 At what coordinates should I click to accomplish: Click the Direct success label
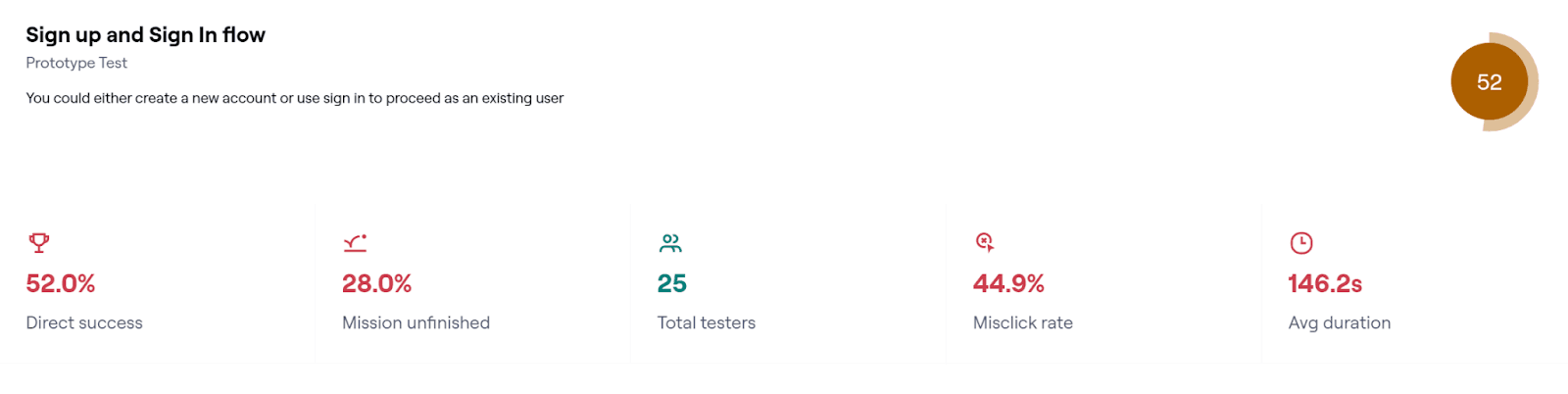click(x=84, y=322)
